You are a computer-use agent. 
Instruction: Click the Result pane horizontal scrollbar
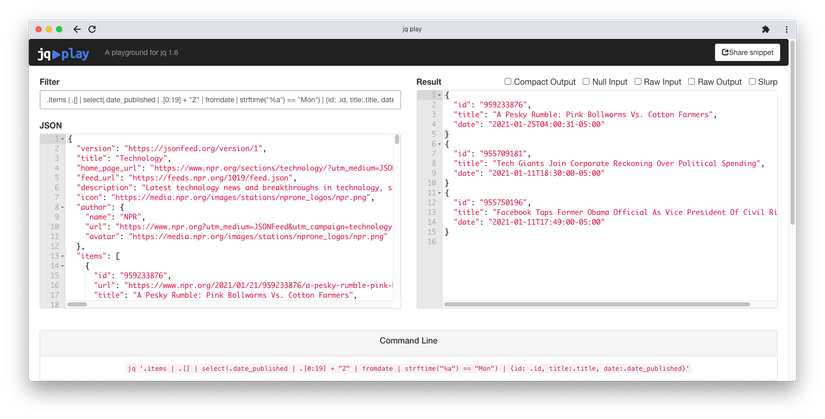click(597, 304)
